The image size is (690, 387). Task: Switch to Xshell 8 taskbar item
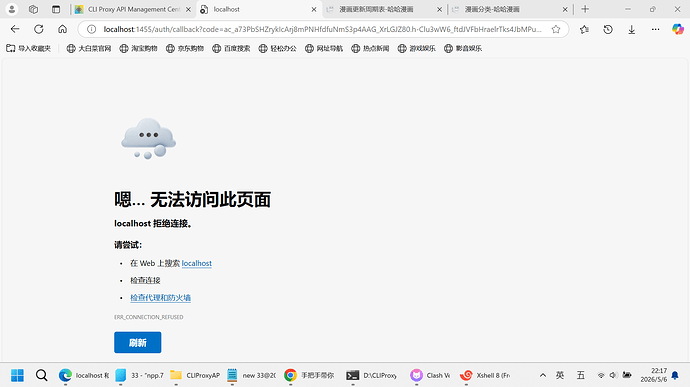click(x=484, y=375)
